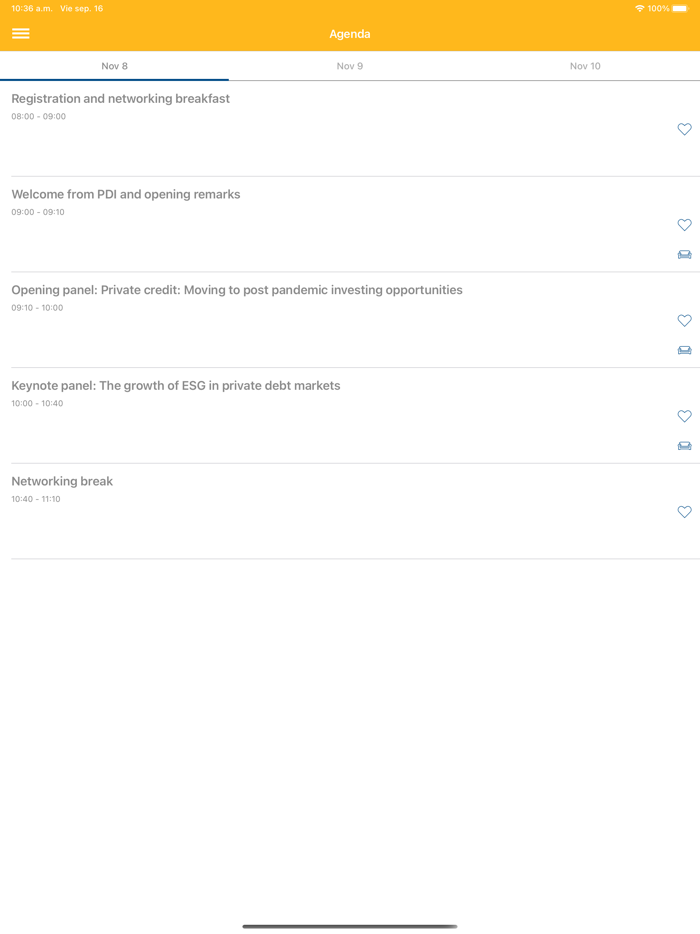Favorite the Welcome from PDI session
Viewport: 700px width, 934px height.
684,225
